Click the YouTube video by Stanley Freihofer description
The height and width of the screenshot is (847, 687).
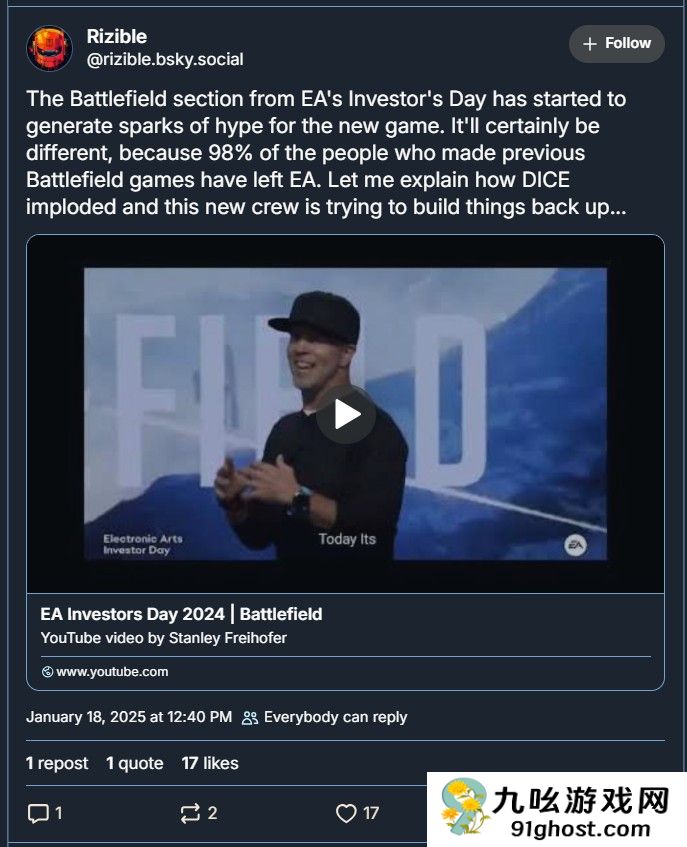163,637
